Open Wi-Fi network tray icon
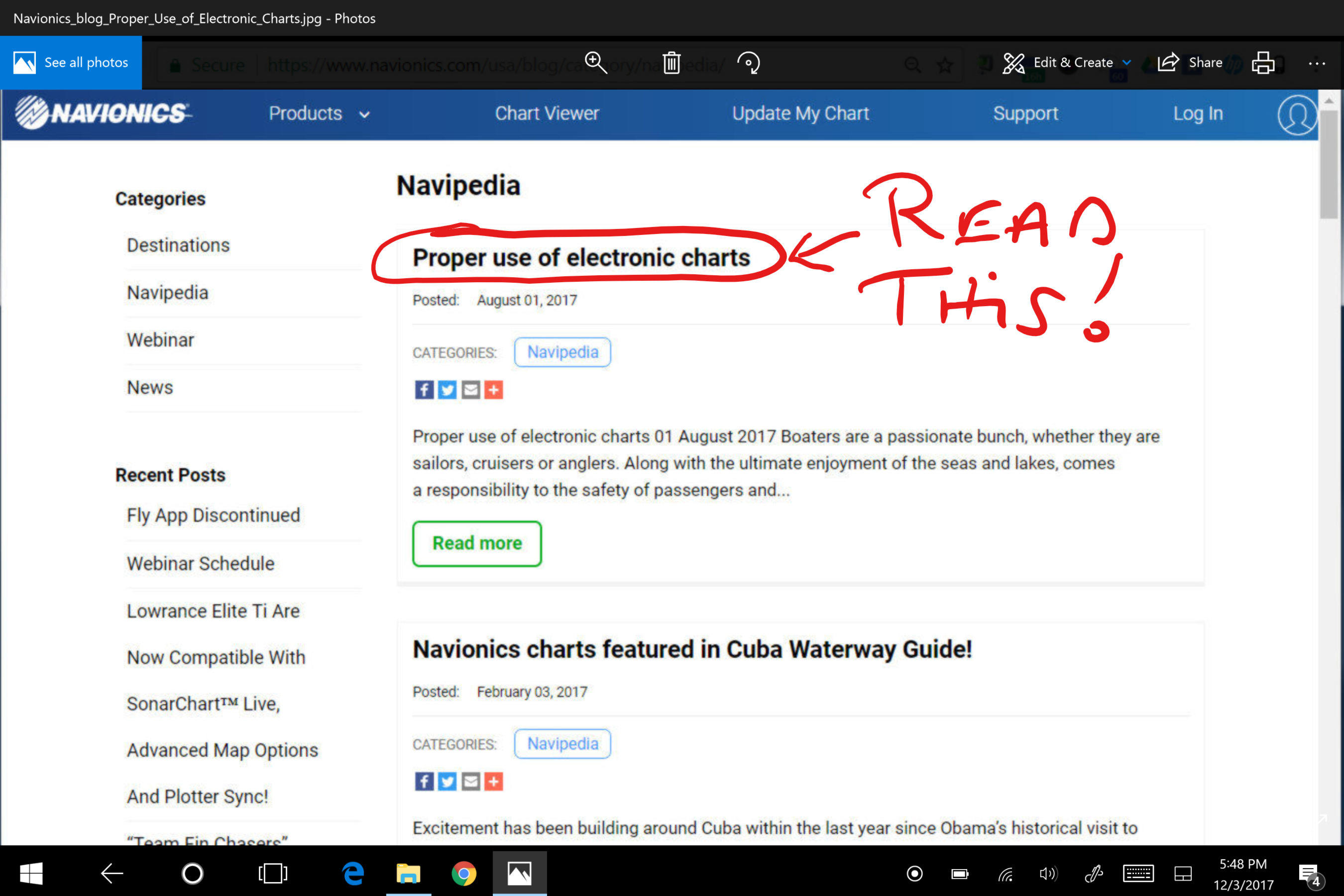Screen dimensions: 1344x896 coord(1005,874)
